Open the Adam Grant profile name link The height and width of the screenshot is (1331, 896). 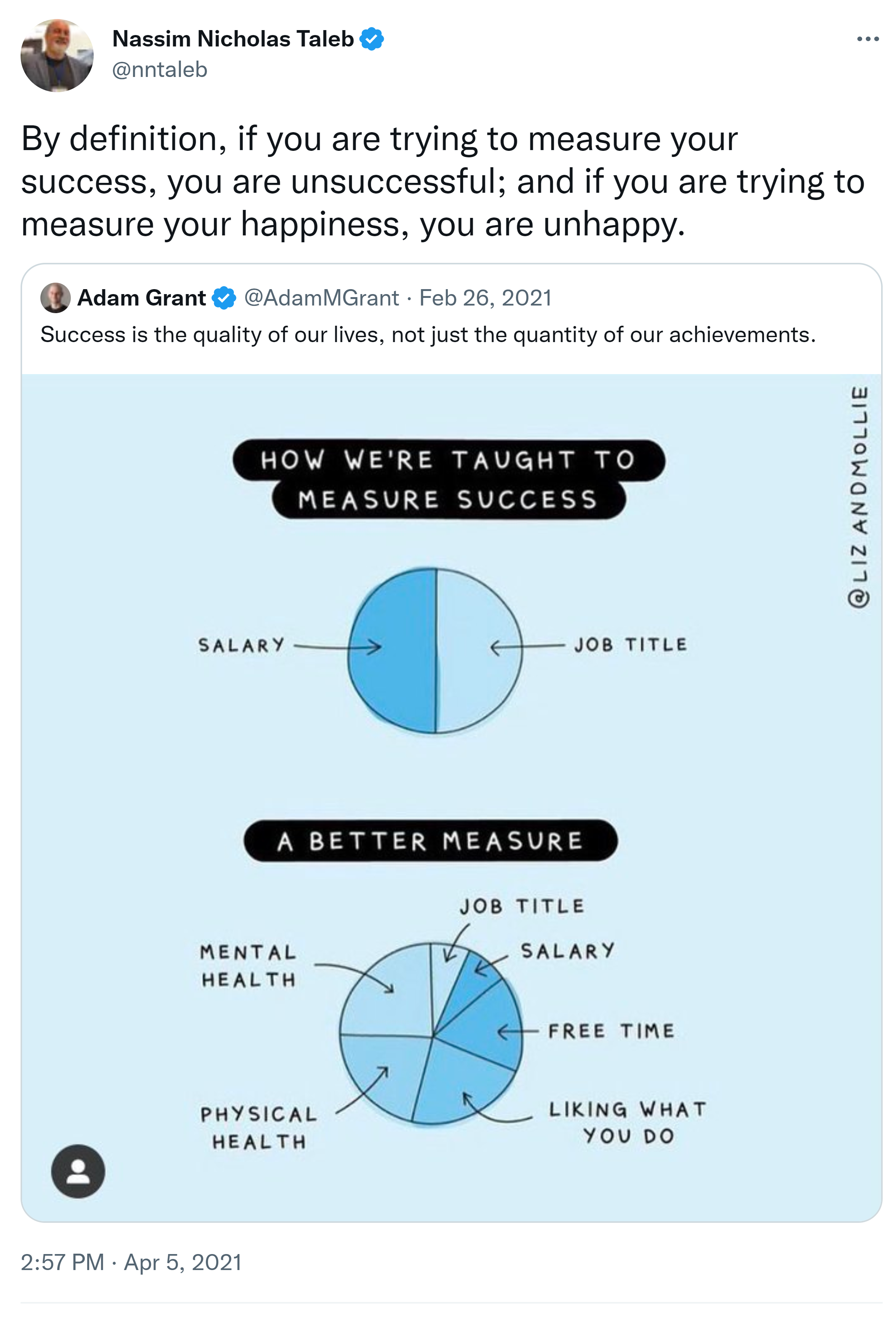[141, 298]
